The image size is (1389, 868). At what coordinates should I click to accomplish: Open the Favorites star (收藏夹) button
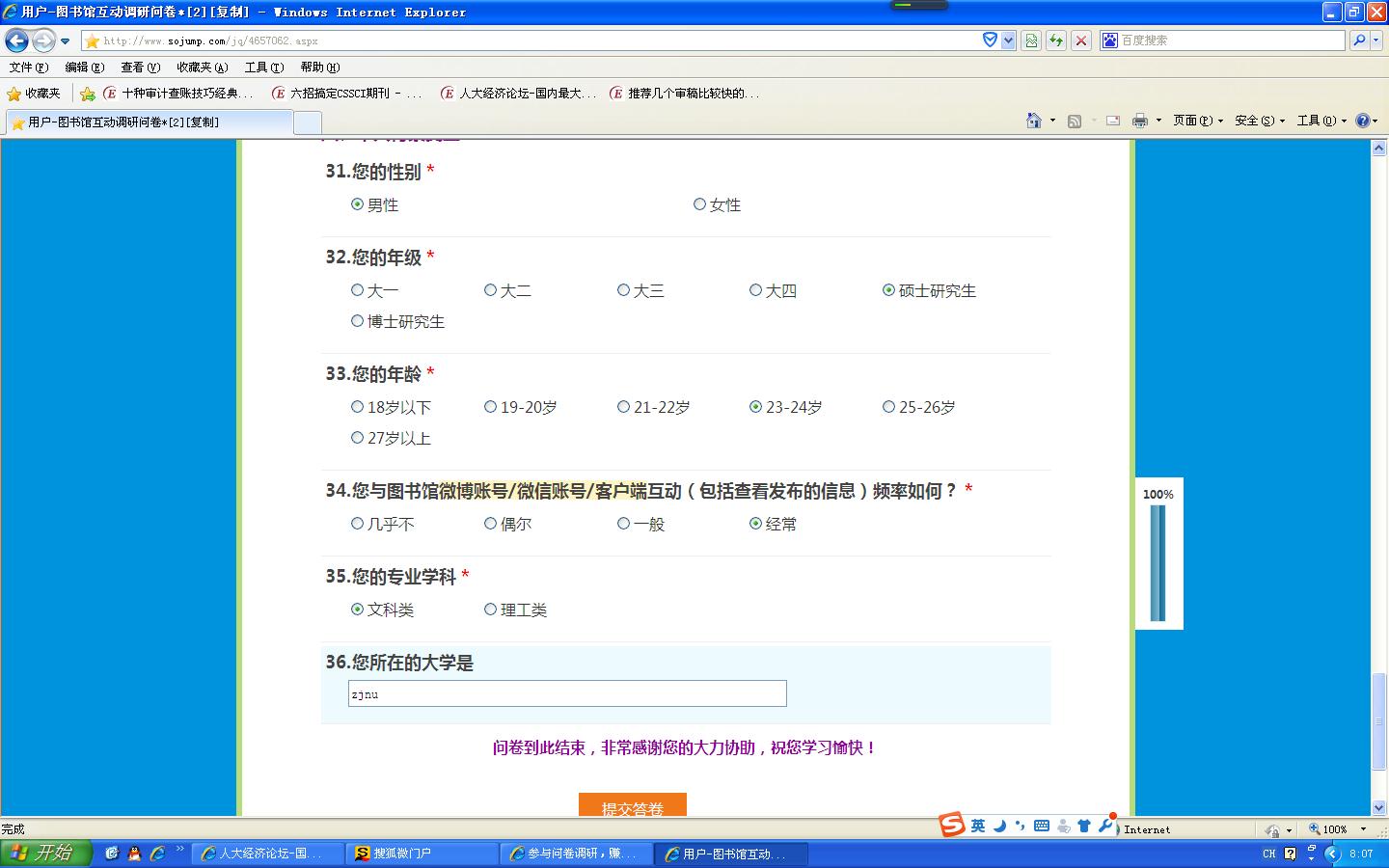tap(34, 94)
